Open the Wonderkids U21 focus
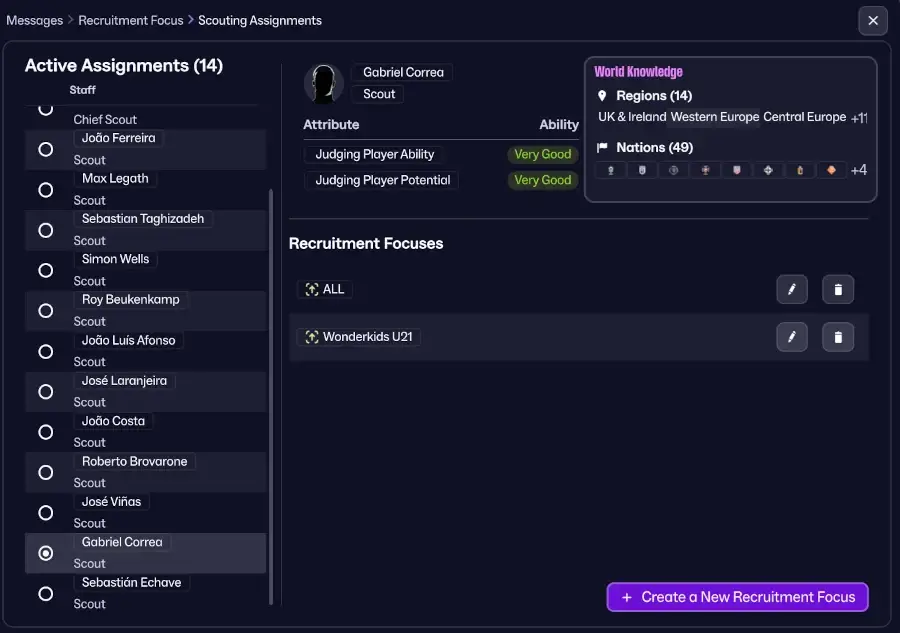Image resolution: width=900 pixels, height=633 pixels. coord(359,337)
